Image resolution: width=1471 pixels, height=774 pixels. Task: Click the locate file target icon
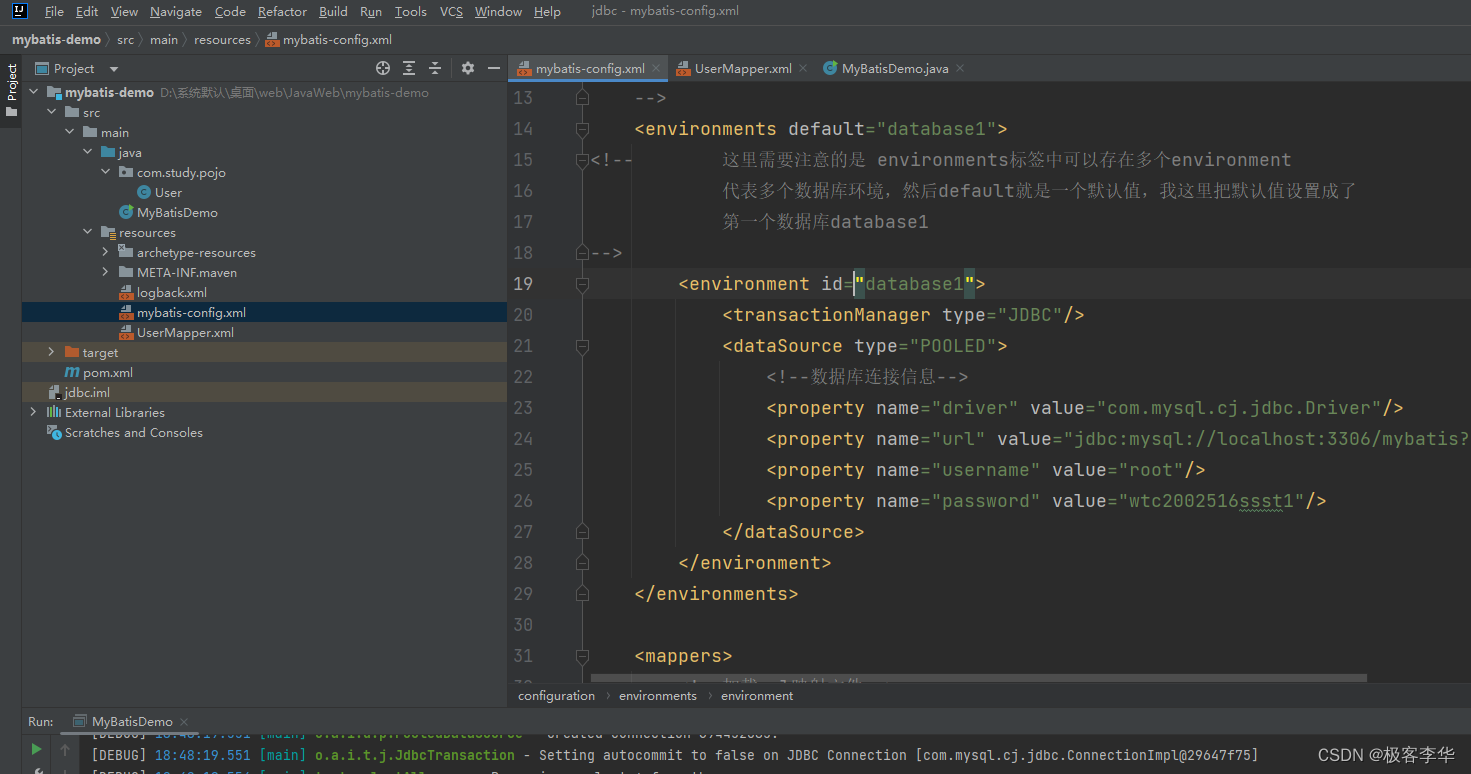[382, 68]
